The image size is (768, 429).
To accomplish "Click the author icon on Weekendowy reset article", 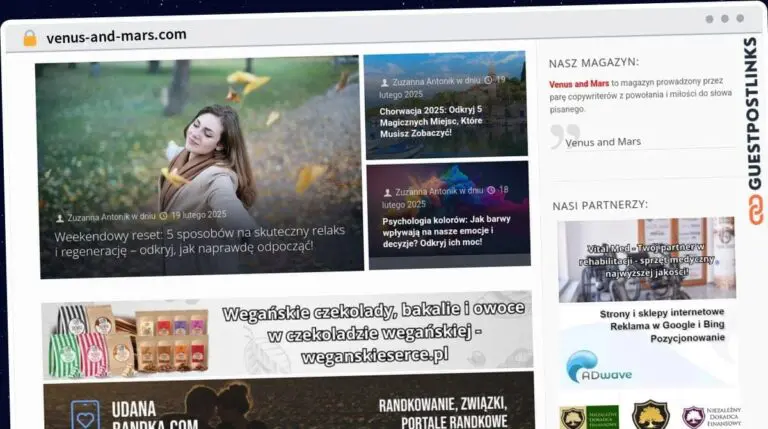I will click(x=60, y=216).
